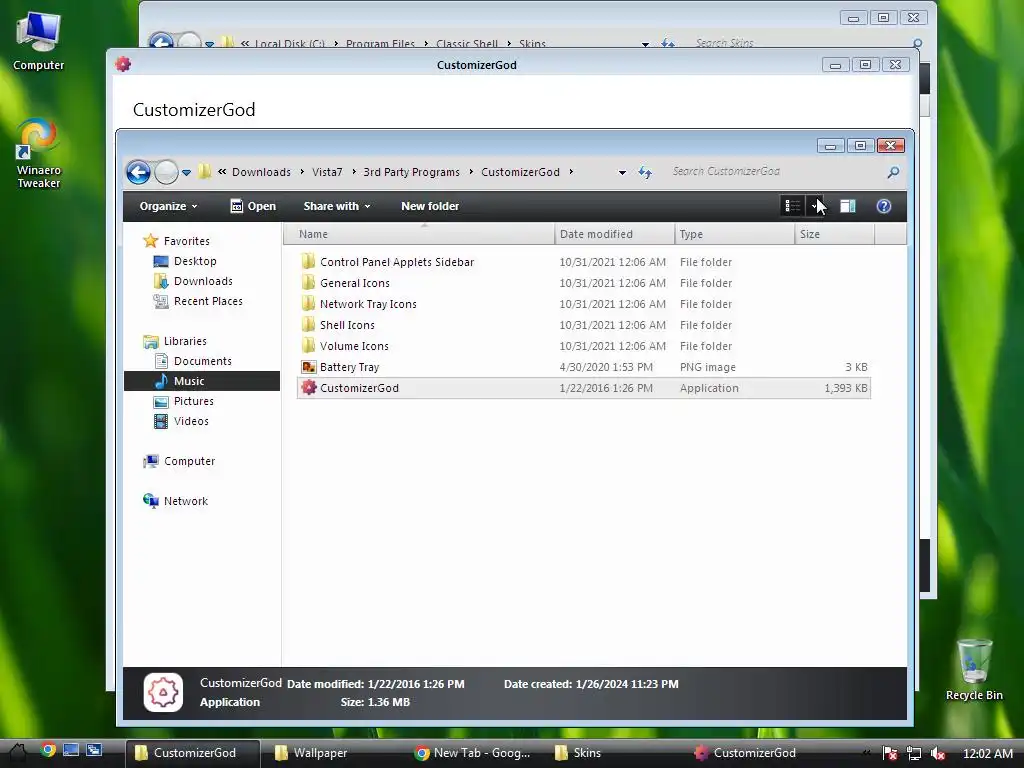Screen dimensions: 1024x768
Task: Sort by Size column header
Action: 835,234
